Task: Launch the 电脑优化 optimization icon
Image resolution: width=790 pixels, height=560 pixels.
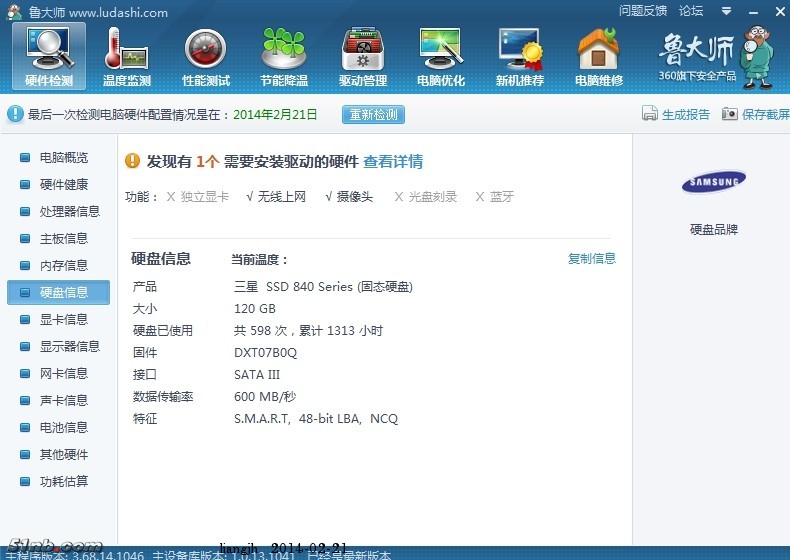Action: 440,55
